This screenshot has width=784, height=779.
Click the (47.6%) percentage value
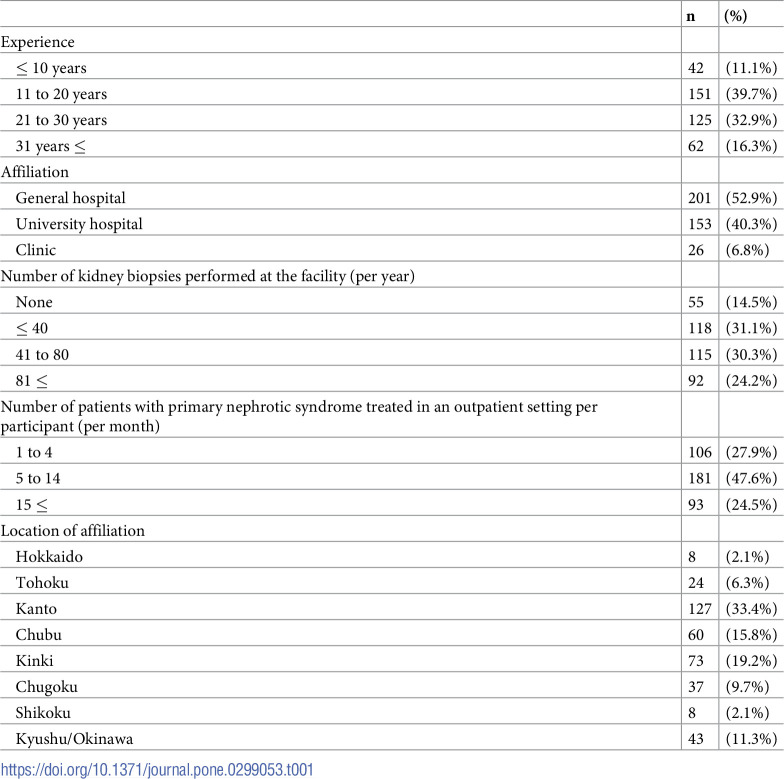(x=752, y=478)
